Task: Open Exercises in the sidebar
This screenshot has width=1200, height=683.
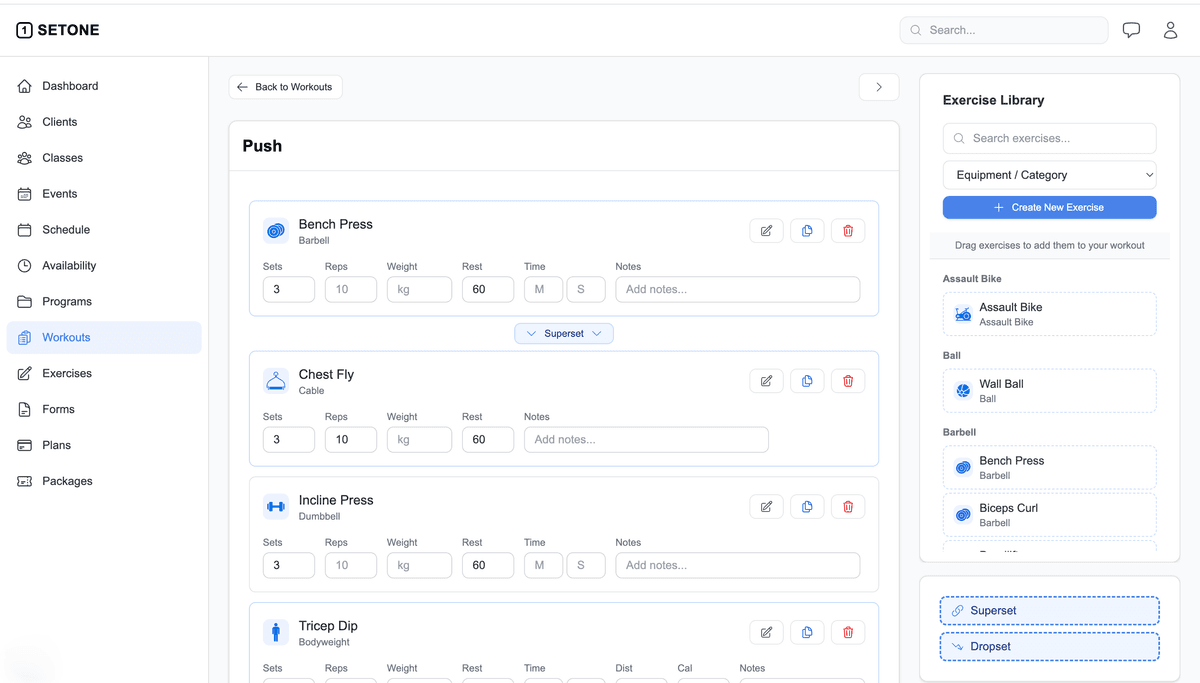Action: (x=104, y=374)
